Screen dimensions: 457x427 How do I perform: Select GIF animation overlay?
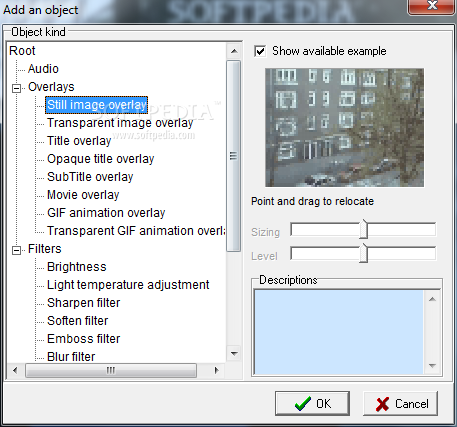pos(106,213)
